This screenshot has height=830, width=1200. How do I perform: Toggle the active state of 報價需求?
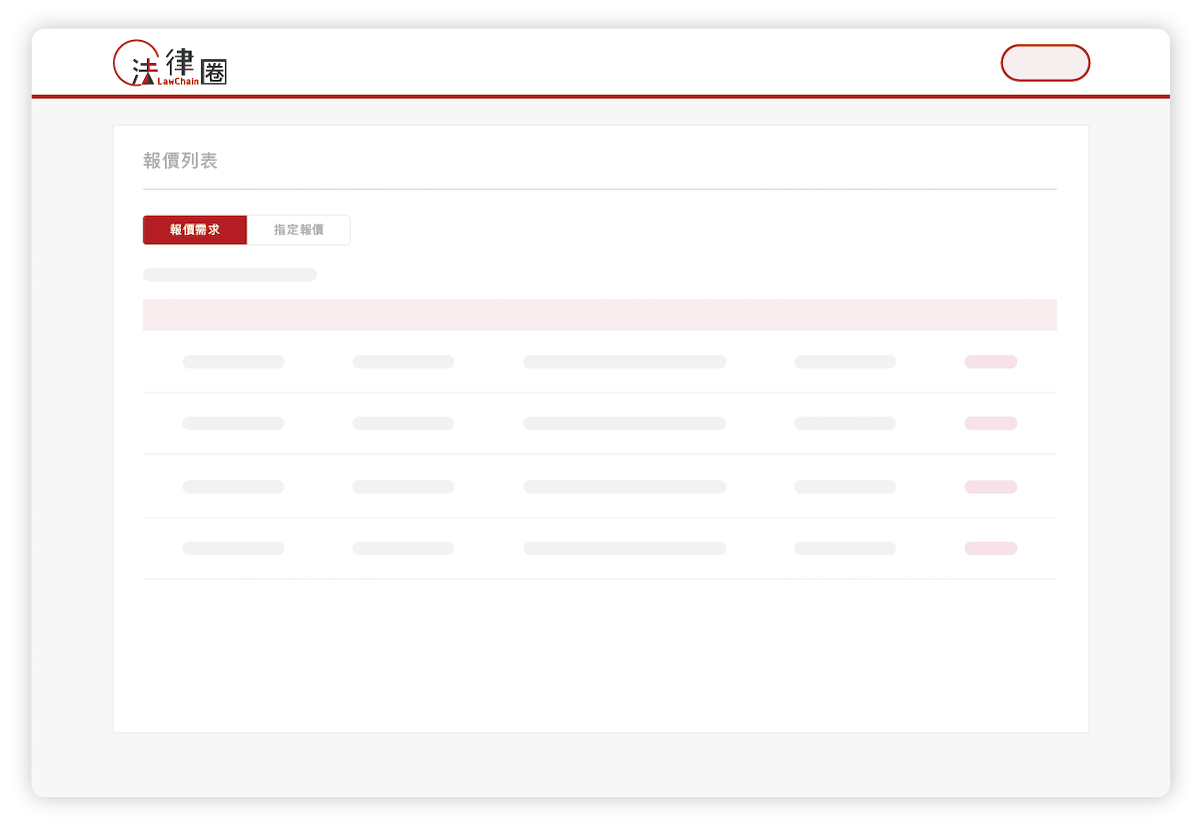coord(194,229)
